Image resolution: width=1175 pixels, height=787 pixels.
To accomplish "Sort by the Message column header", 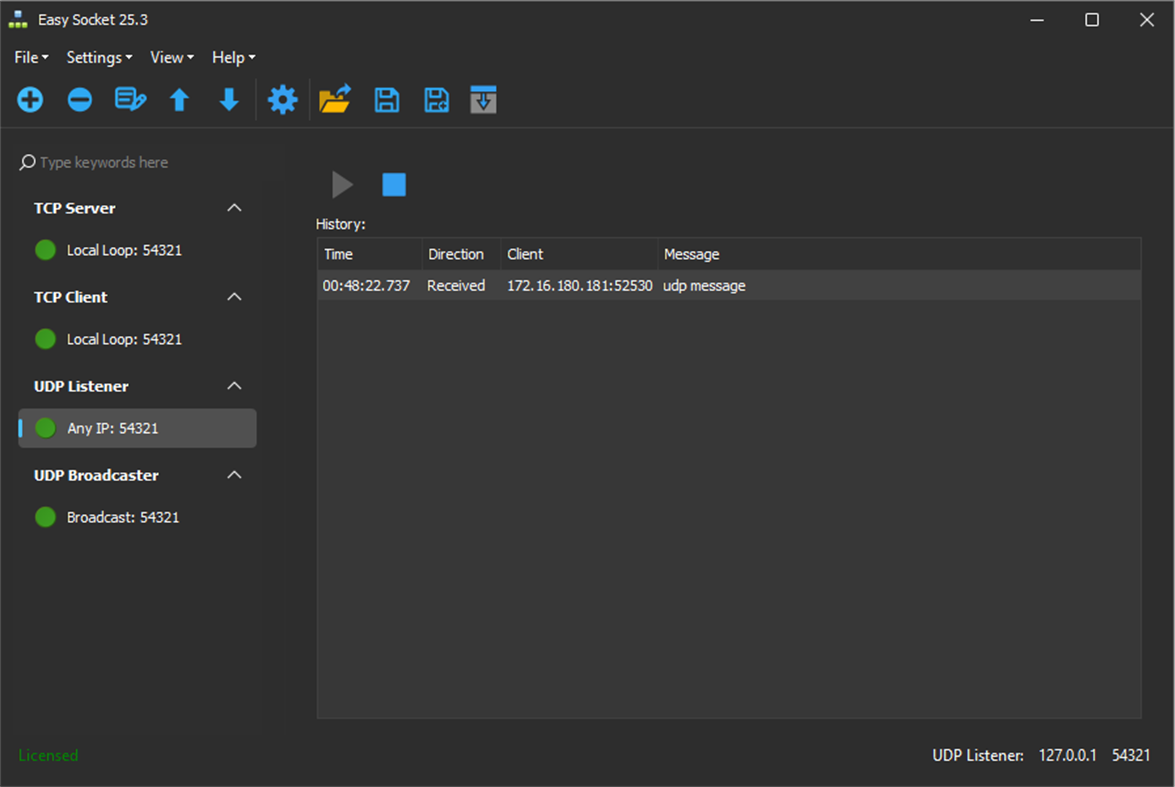I will [x=899, y=254].
